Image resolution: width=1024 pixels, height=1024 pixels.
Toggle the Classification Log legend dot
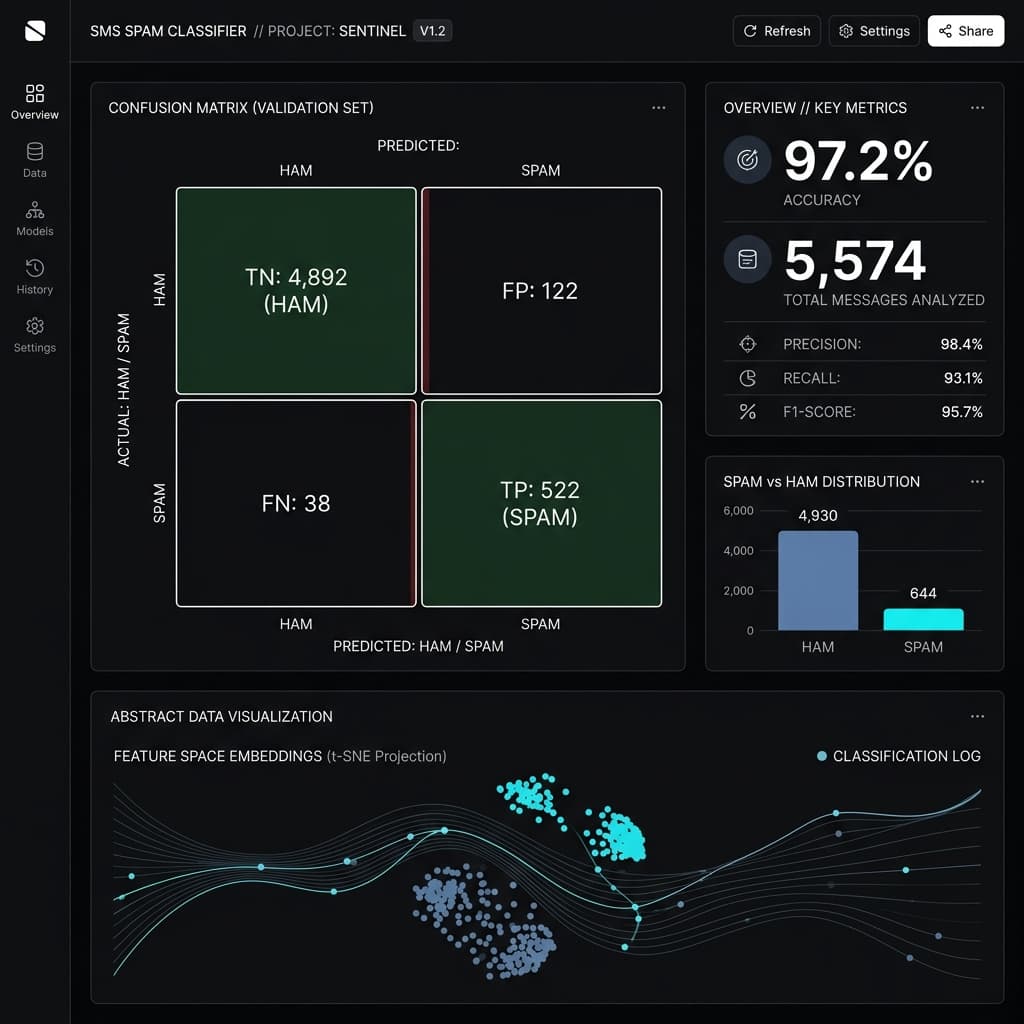click(822, 756)
